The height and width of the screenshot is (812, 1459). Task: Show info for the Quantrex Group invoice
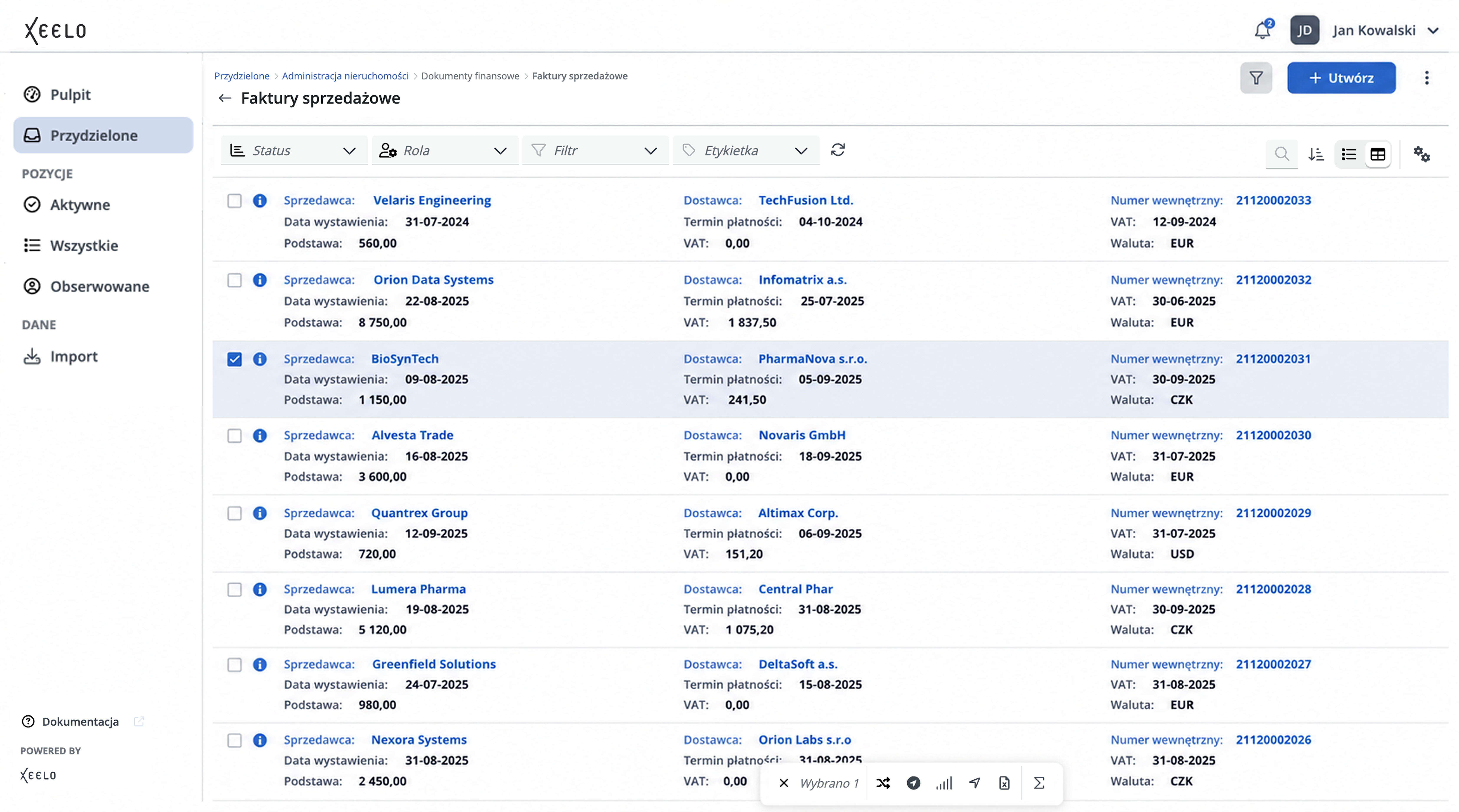point(259,513)
